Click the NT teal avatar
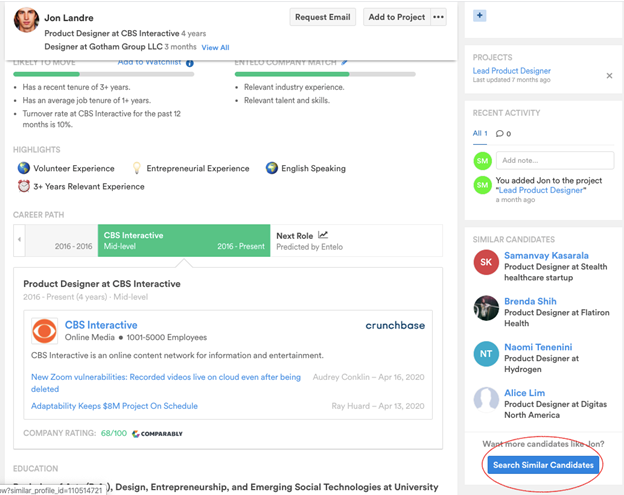The height and width of the screenshot is (495, 624). [x=486, y=354]
